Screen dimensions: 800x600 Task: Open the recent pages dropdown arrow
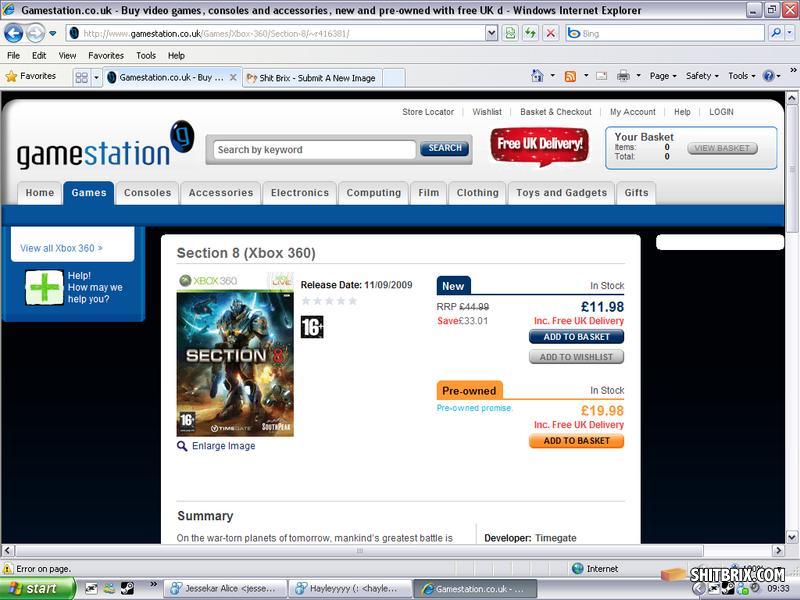(53, 34)
